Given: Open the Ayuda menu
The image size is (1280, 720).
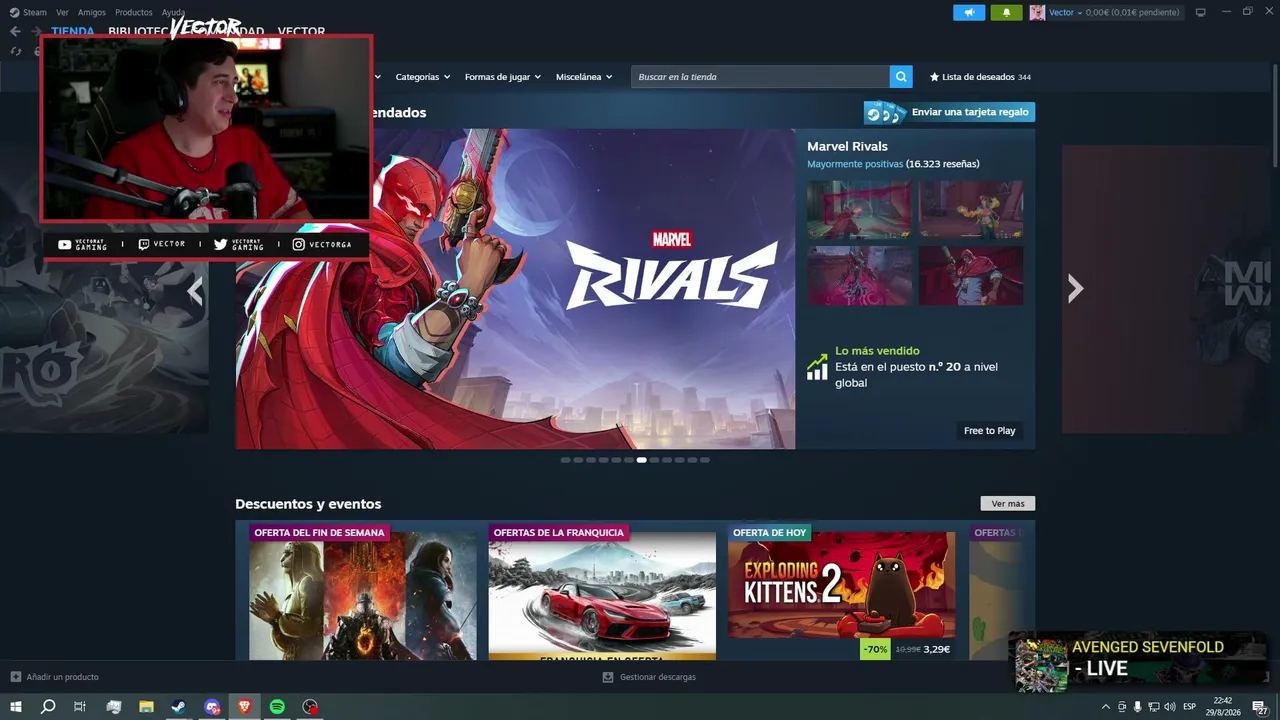Looking at the screenshot, I should click(173, 12).
